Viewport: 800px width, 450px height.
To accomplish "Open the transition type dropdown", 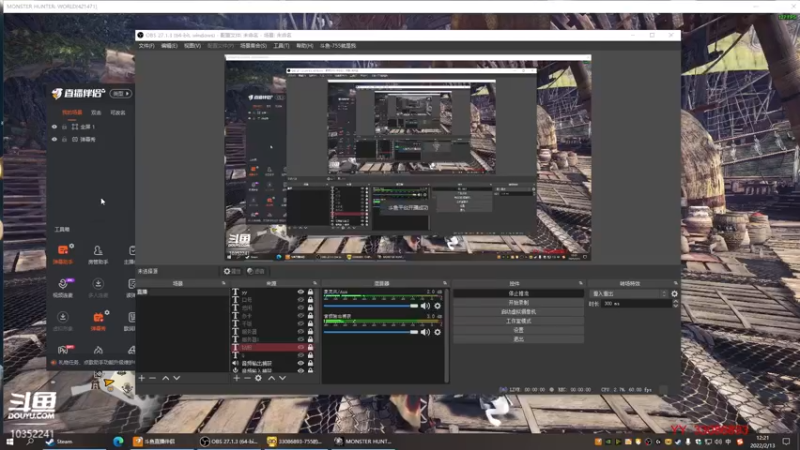I will pos(629,294).
